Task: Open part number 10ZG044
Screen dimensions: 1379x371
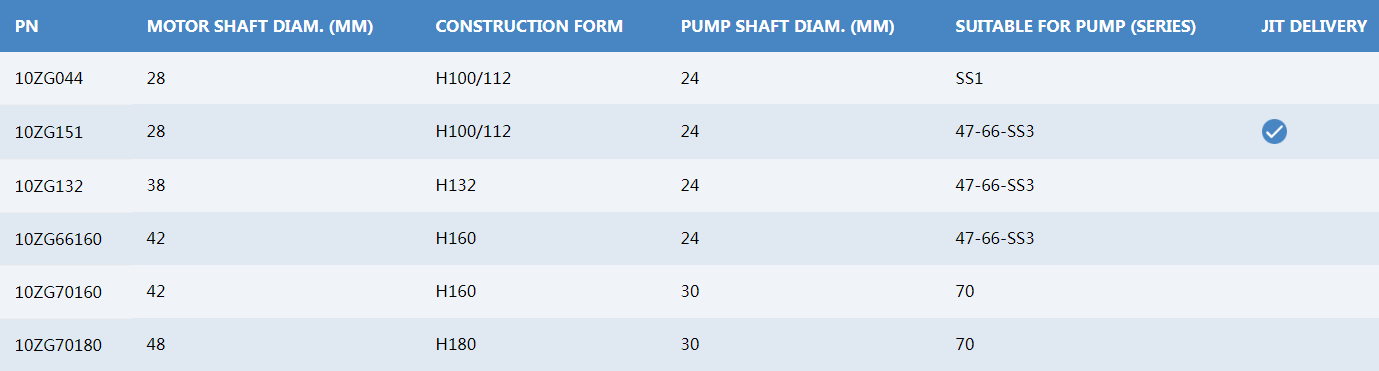Action: [x=48, y=78]
